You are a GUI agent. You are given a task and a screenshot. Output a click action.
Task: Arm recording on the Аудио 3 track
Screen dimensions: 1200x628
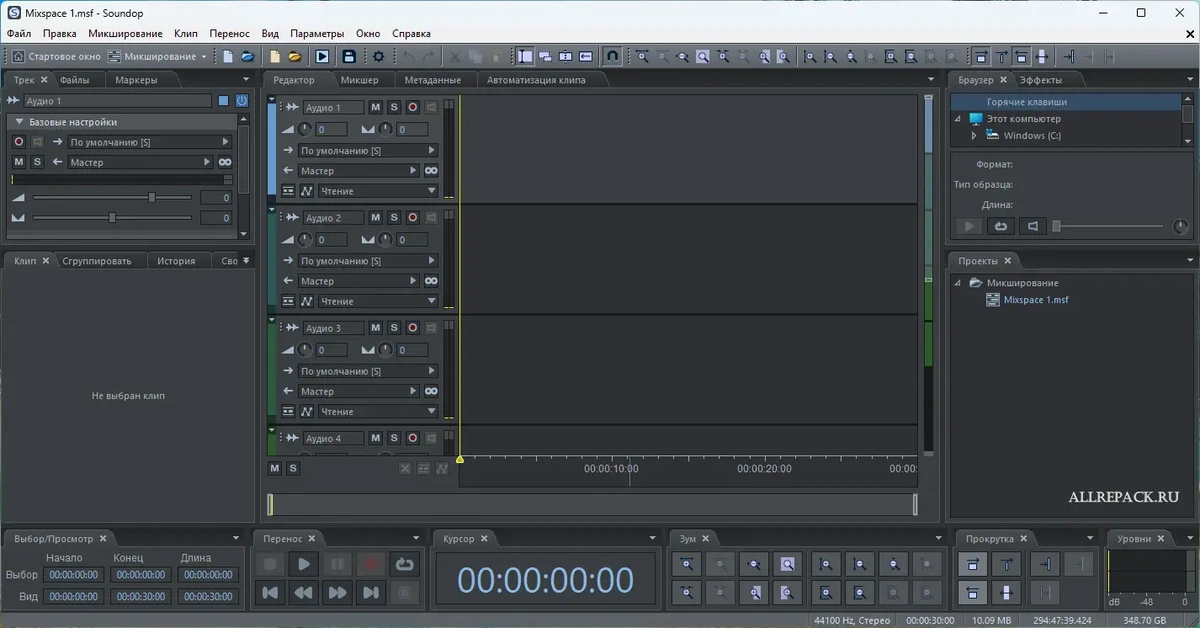412,328
